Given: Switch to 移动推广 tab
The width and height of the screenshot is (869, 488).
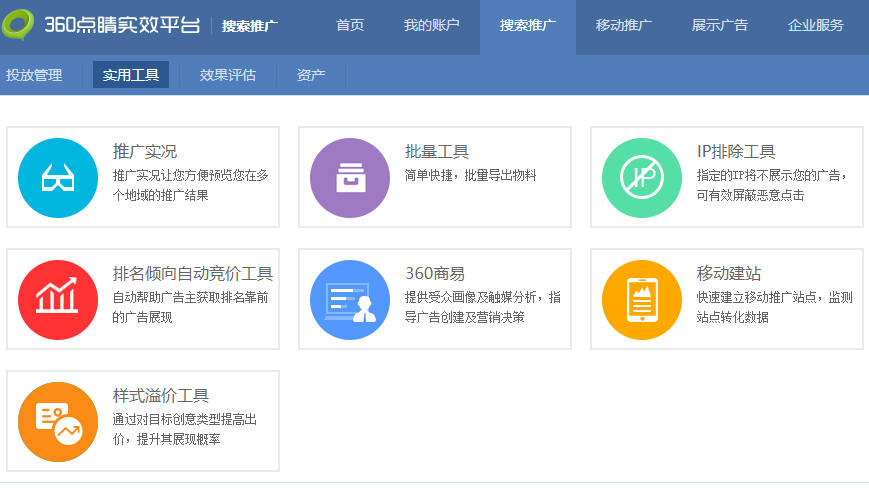Looking at the screenshot, I should 624,25.
